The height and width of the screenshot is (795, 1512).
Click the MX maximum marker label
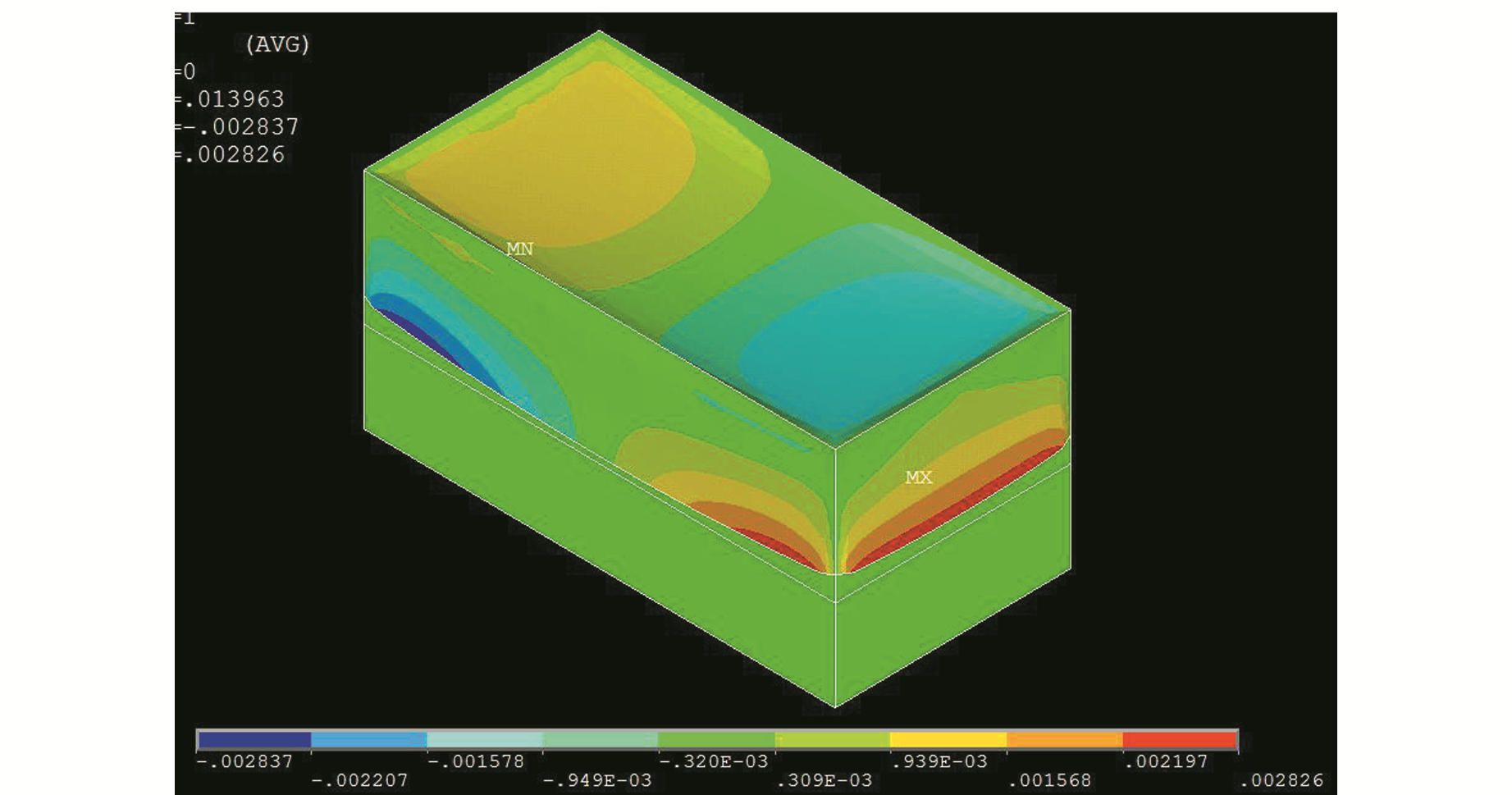coord(918,477)
